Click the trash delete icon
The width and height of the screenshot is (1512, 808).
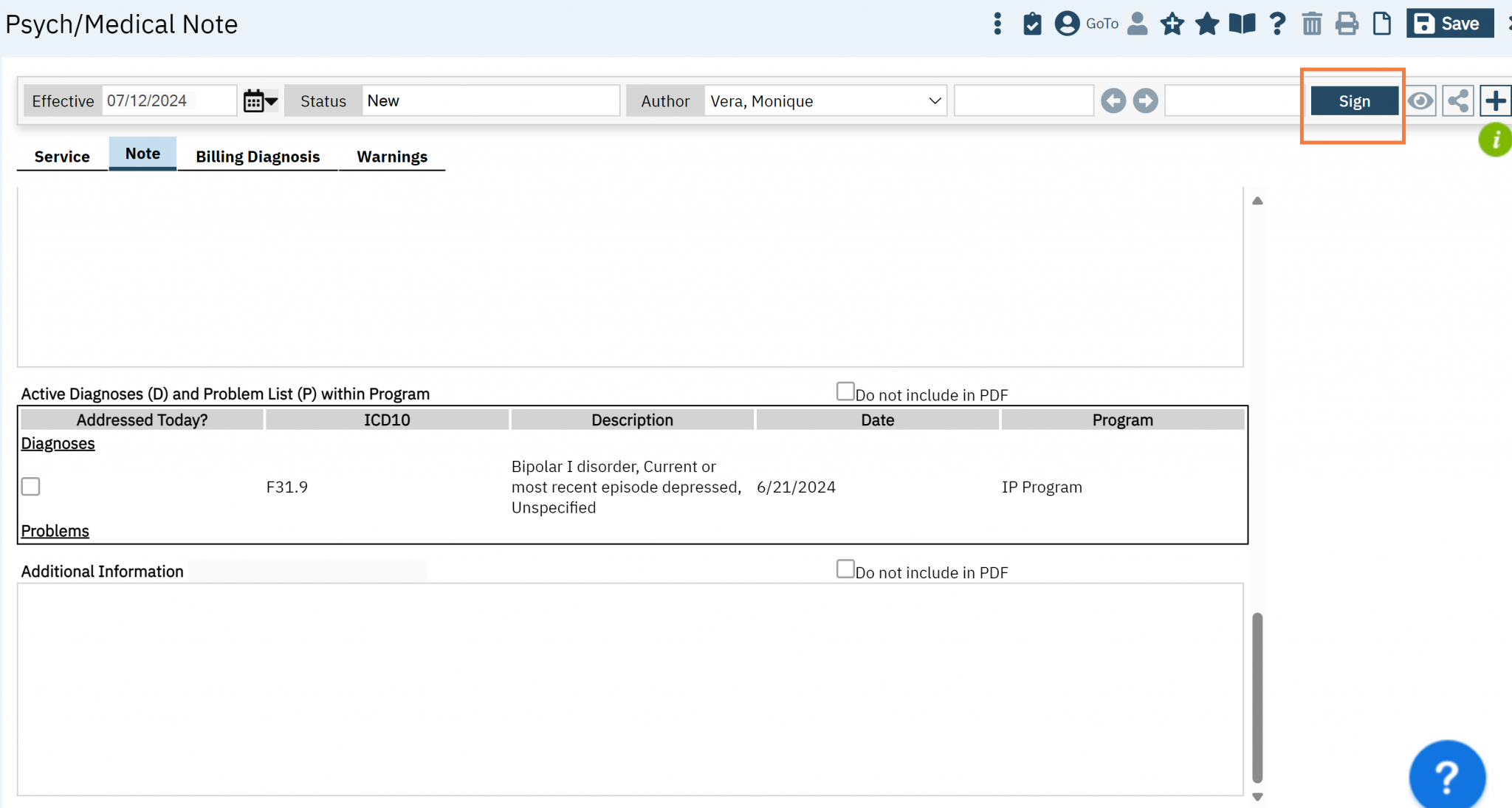tap(1312, 24)
